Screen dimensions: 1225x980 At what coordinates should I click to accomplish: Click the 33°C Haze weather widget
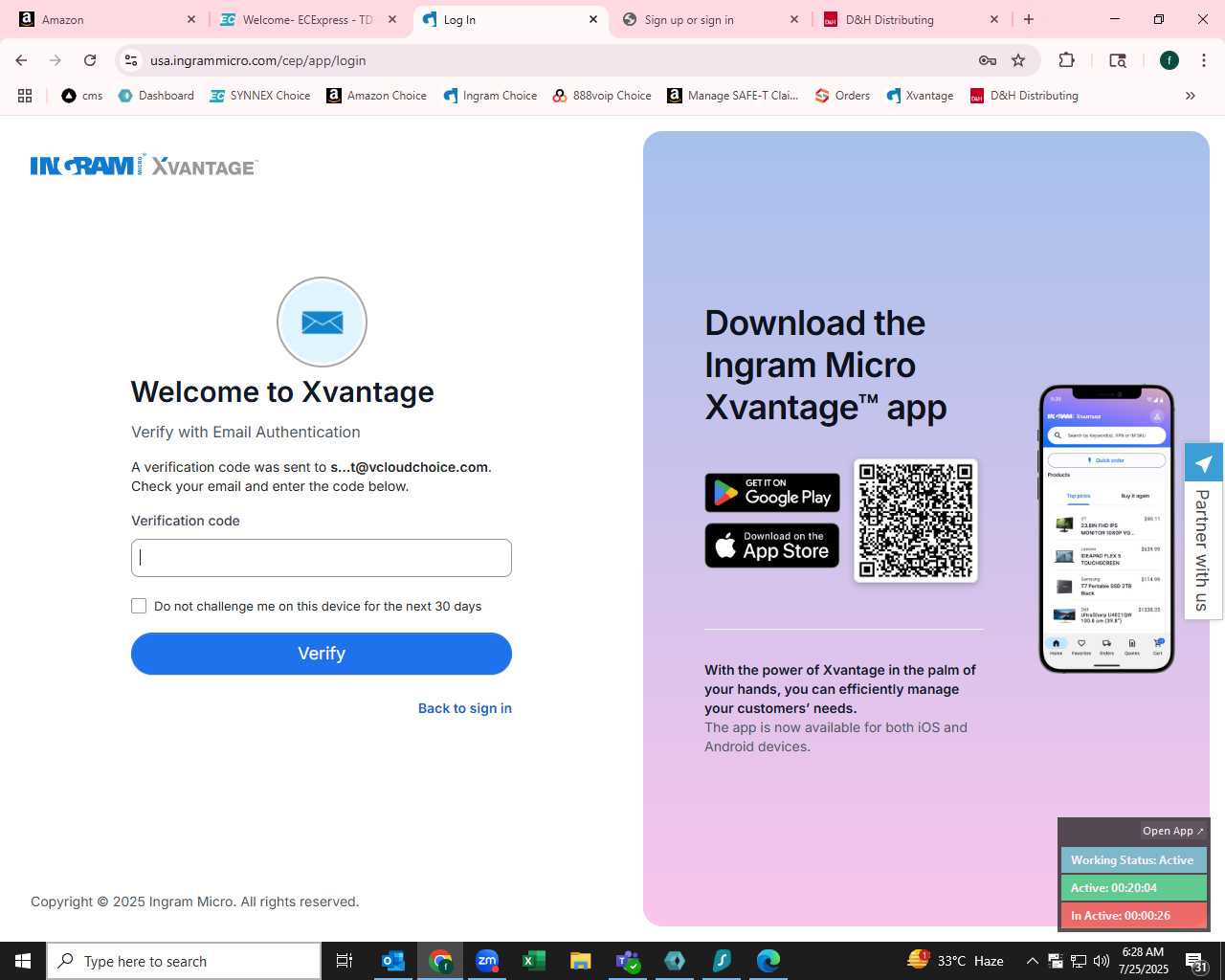(956, 961)
